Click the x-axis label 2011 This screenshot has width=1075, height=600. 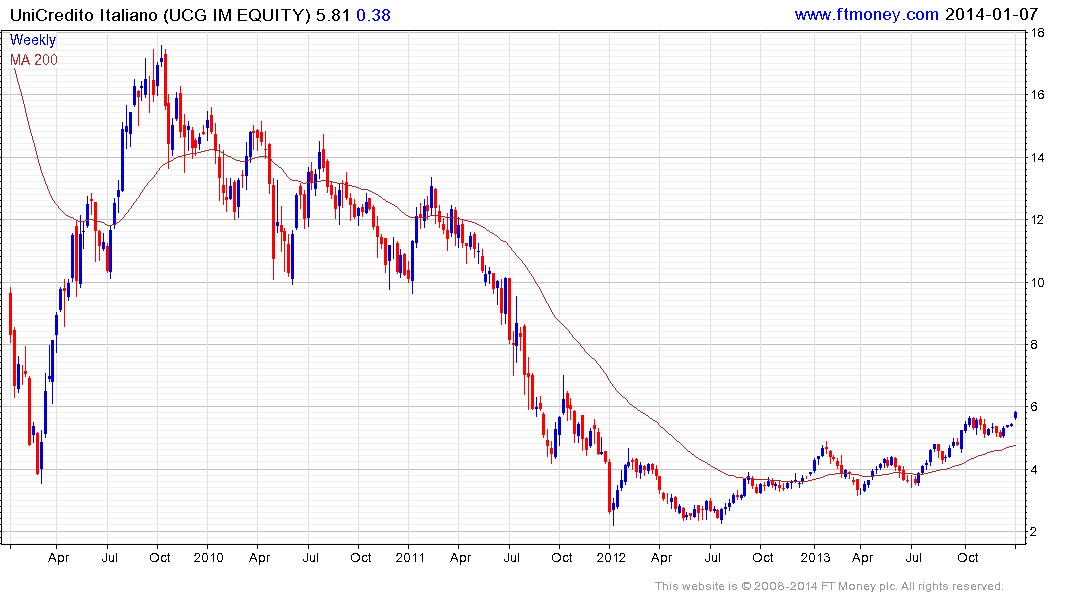(410, 557)
